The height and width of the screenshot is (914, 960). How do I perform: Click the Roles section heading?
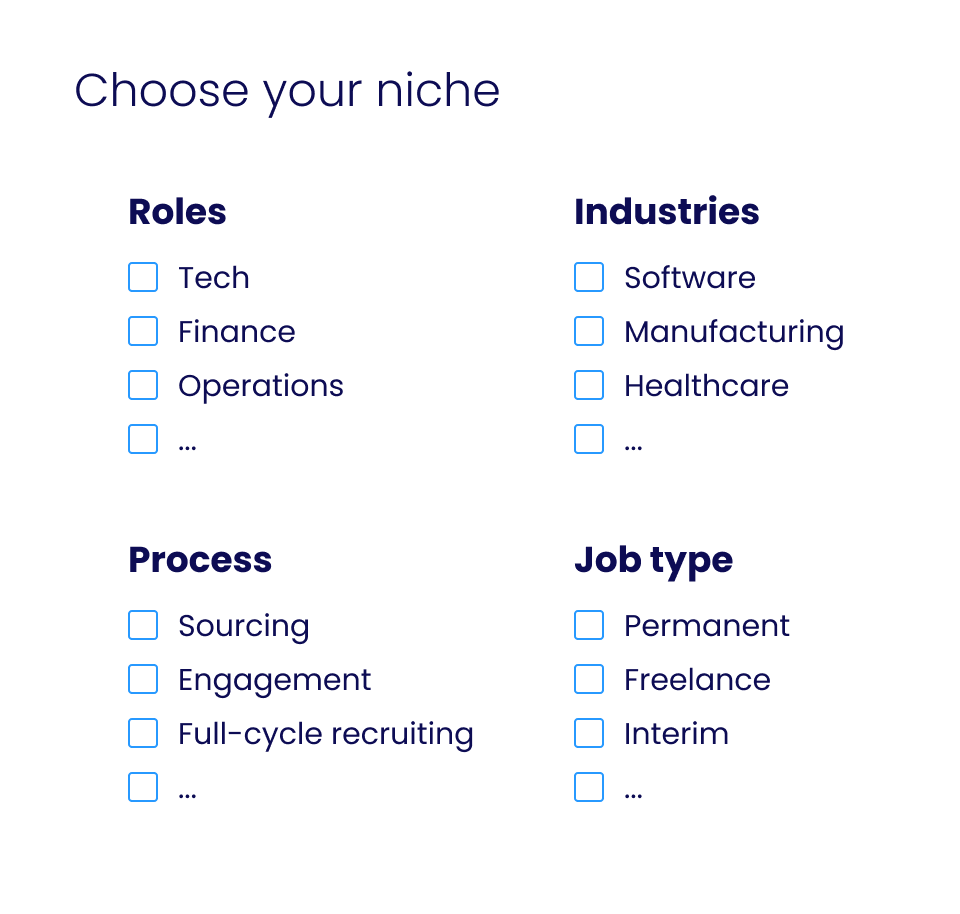coord(177,212)
